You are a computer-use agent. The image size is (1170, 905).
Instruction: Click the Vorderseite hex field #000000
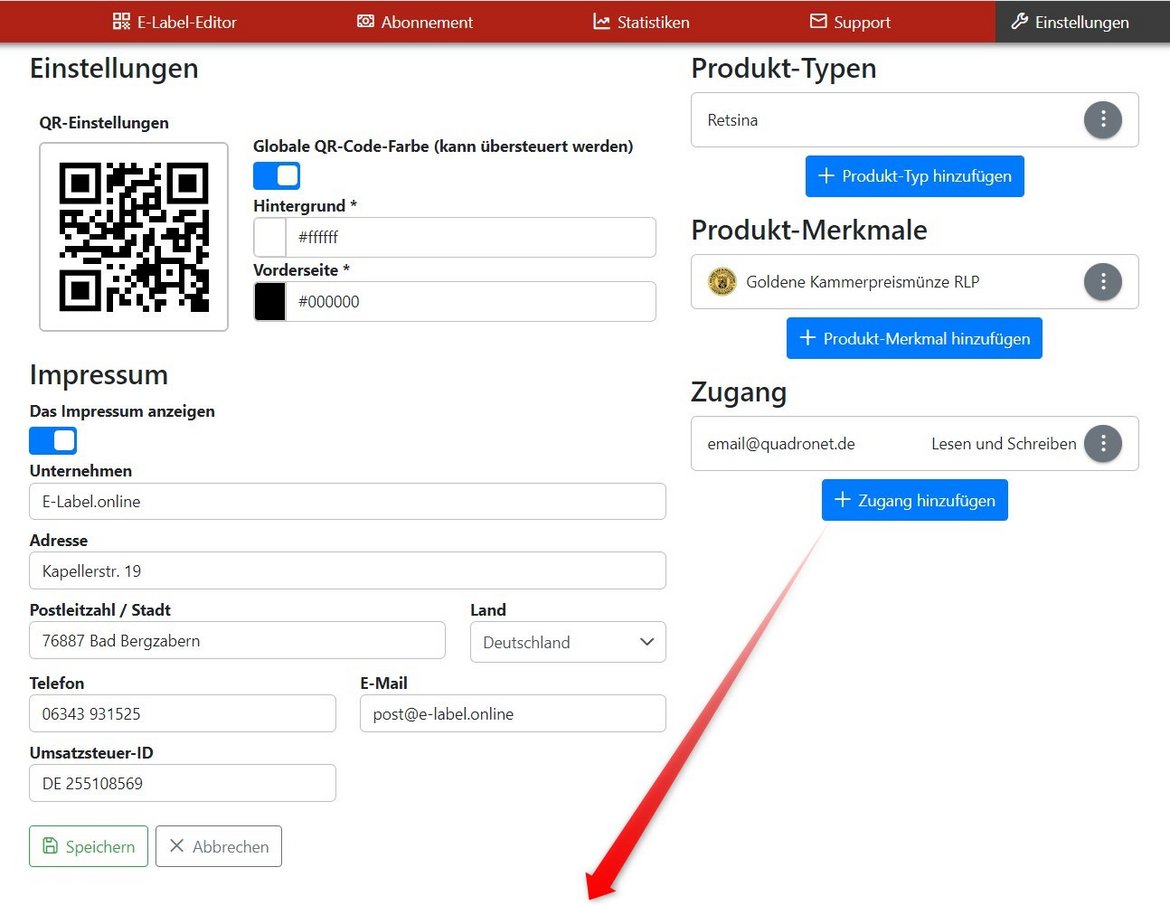[471, 301]
